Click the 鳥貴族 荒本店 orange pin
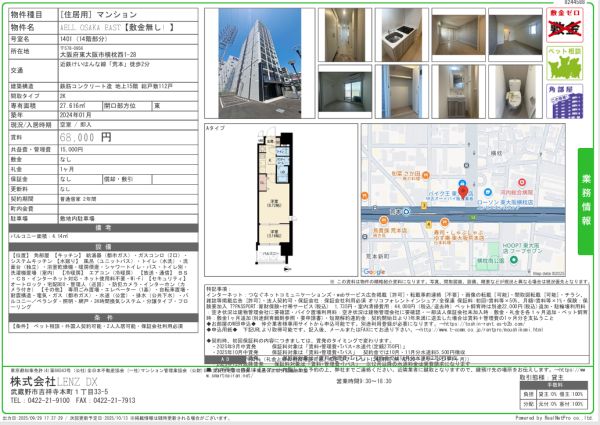600x425 pixels. pyautogui.click(x=383, y=220)
